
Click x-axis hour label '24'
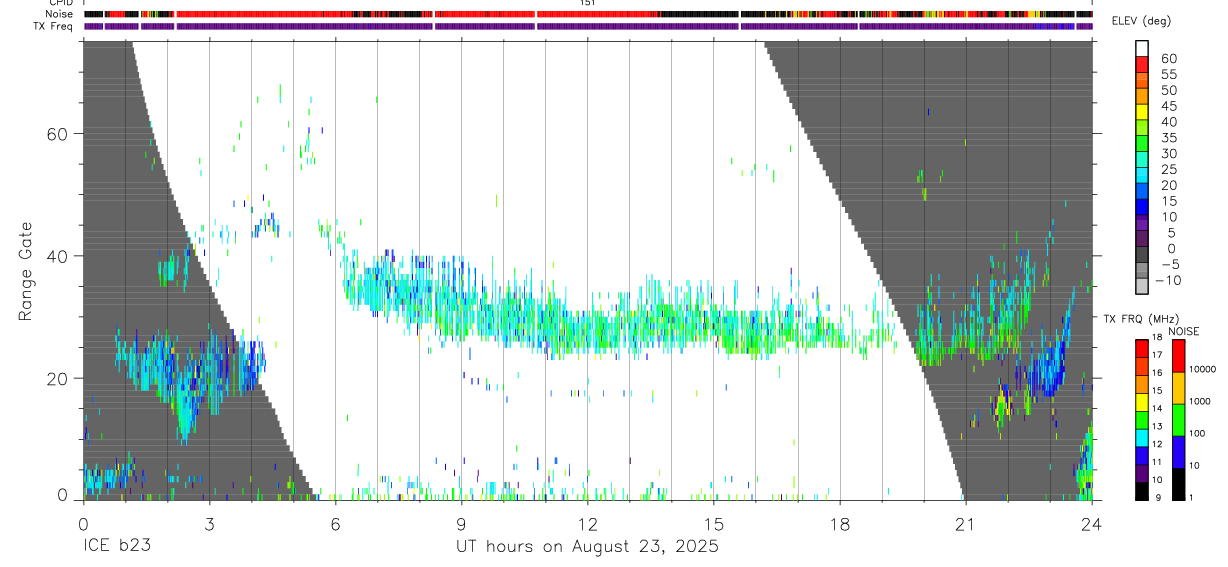1092,523
